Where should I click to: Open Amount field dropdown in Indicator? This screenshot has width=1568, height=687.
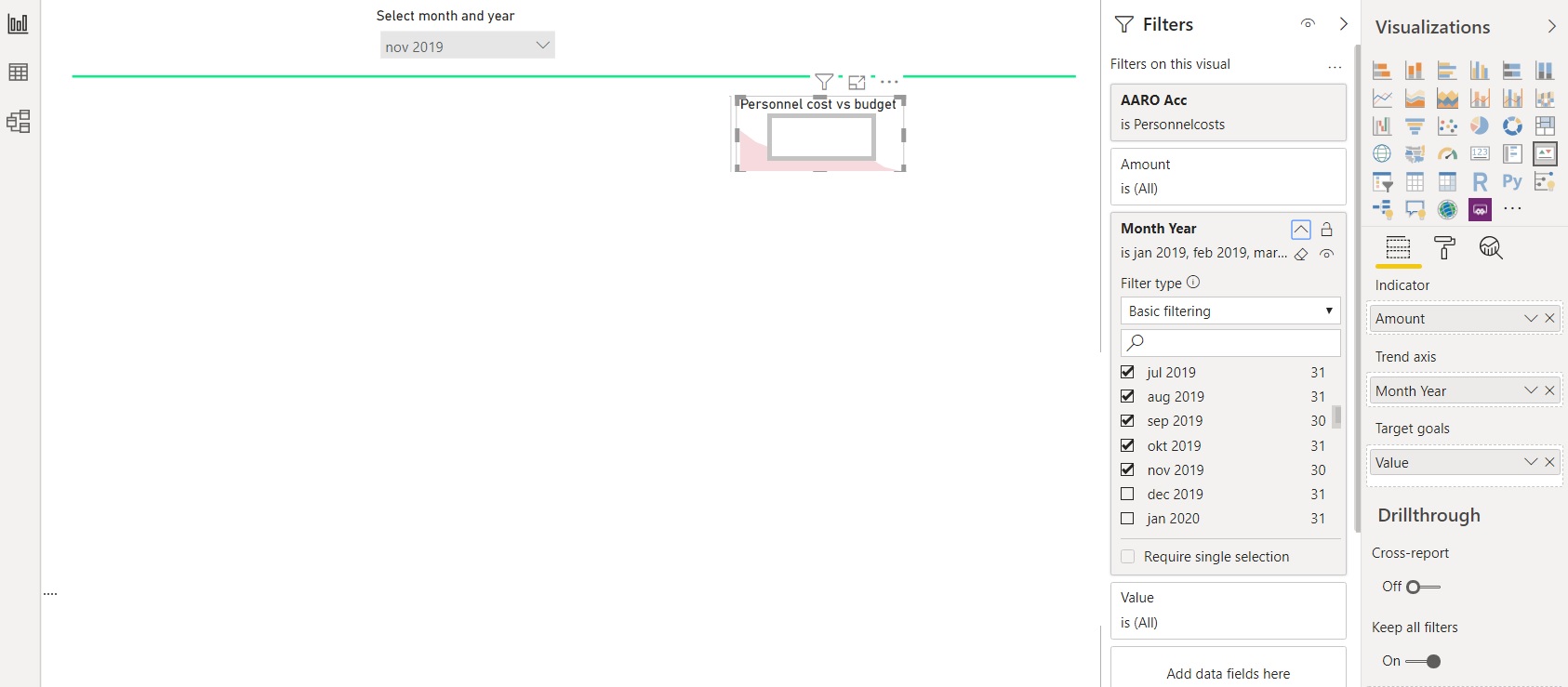[x=1531, y=318]
